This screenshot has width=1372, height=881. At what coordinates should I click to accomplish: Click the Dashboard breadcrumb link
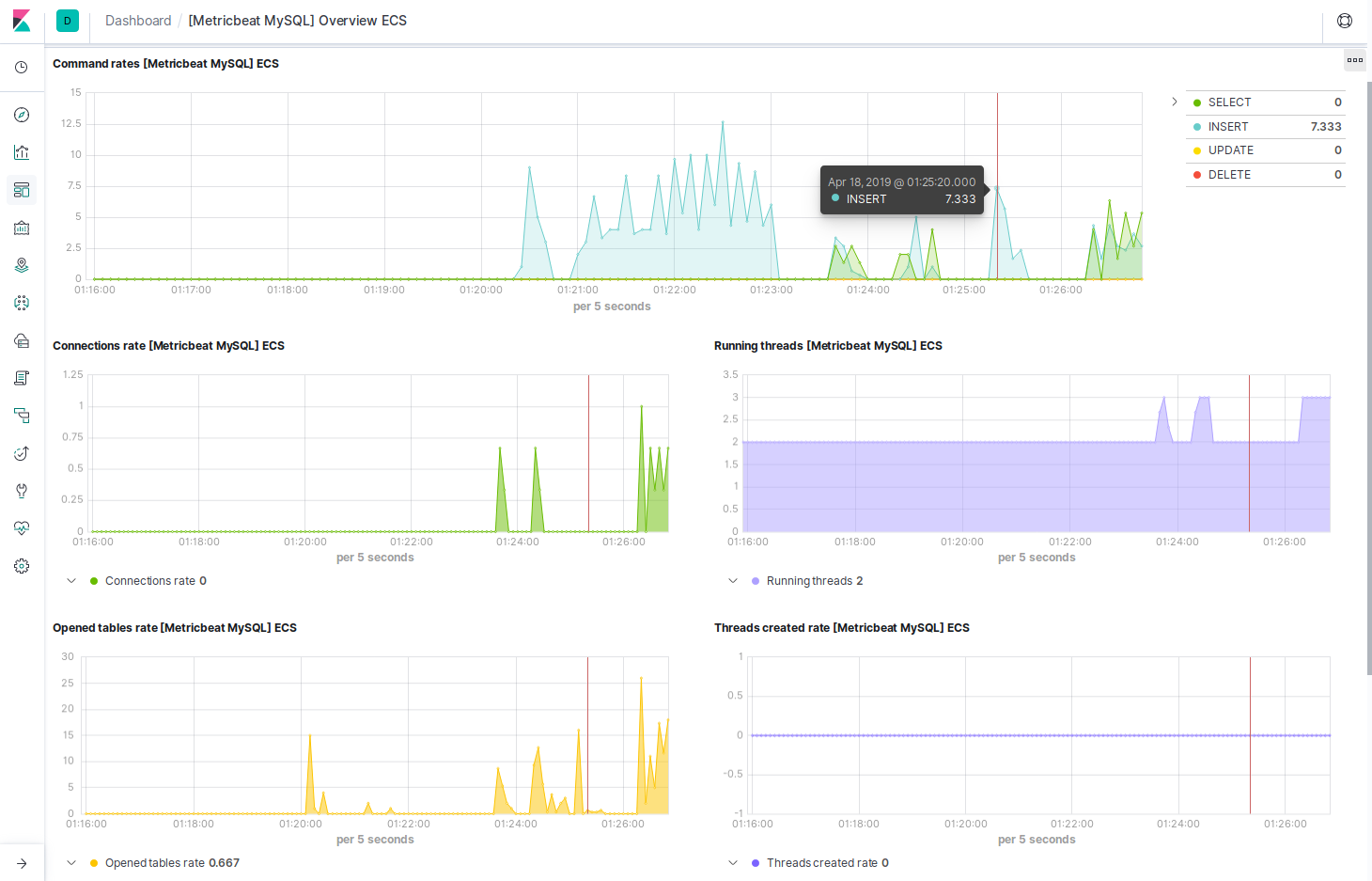[138, 21]
